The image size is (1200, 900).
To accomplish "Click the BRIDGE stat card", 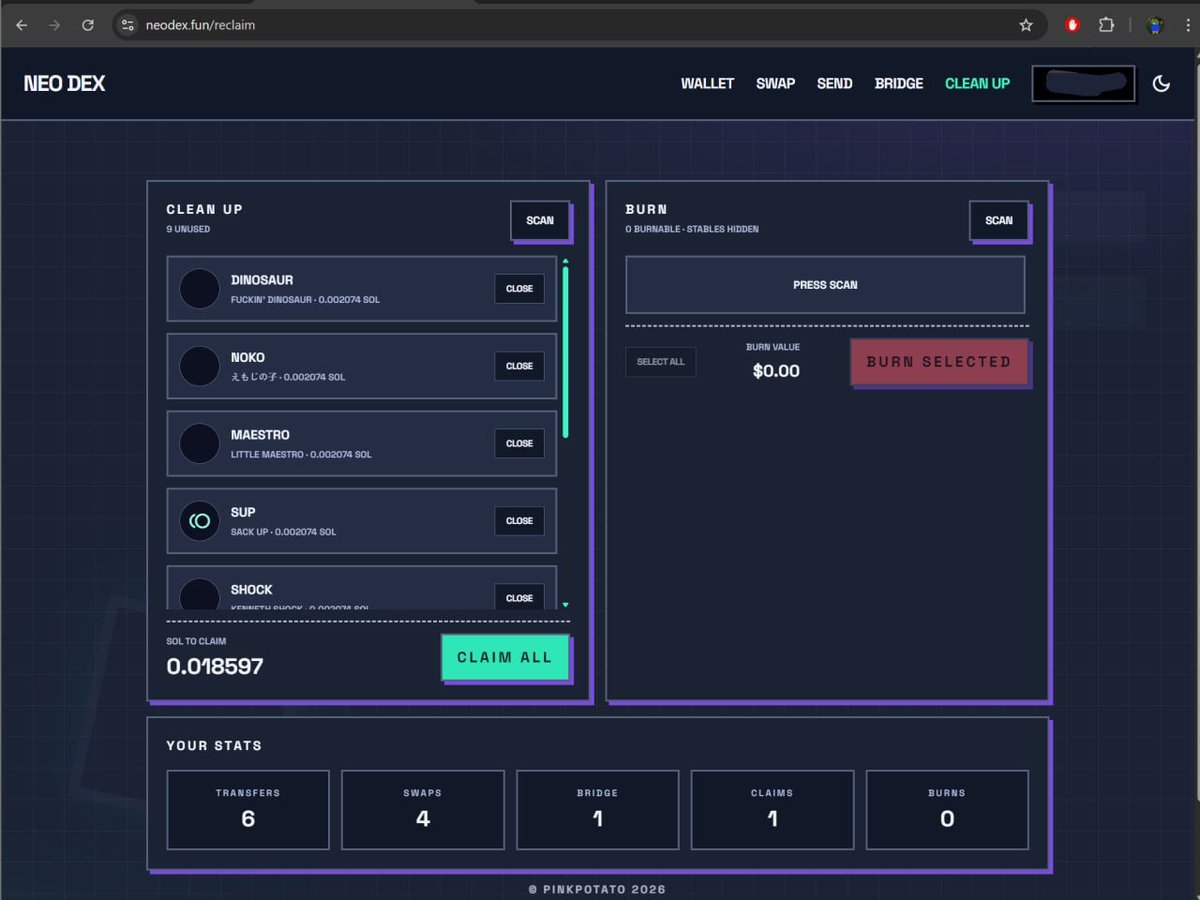I will 598,810.
